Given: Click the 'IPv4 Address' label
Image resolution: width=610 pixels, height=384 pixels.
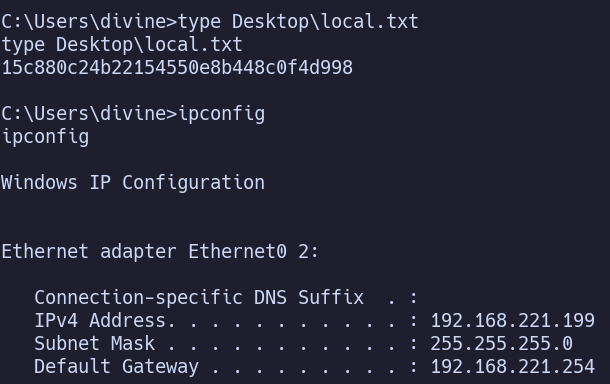Looking at the screenshot, I should (x=100, y=321).
